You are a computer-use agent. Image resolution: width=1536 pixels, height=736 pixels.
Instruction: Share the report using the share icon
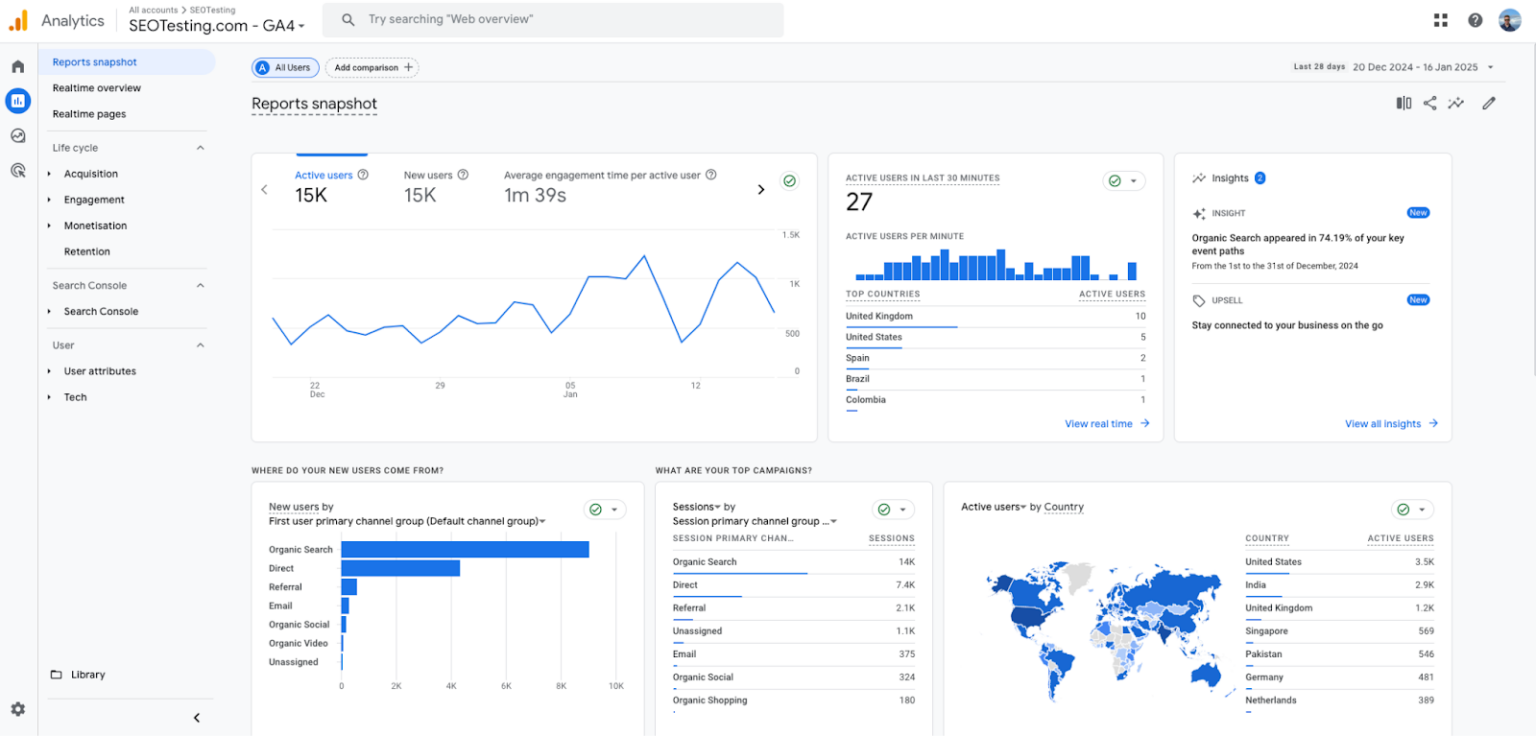(1429, 102)
